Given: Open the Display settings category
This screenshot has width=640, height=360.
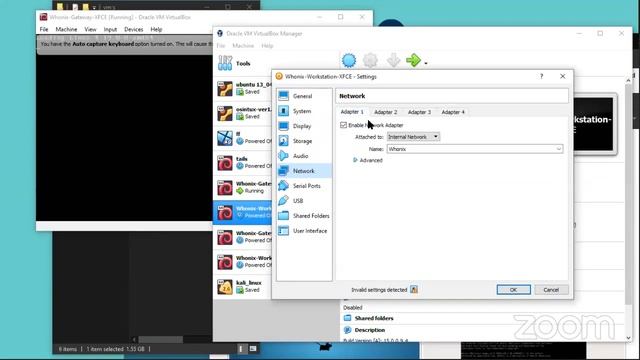Looking at the screenshot, I should point(304,126).
